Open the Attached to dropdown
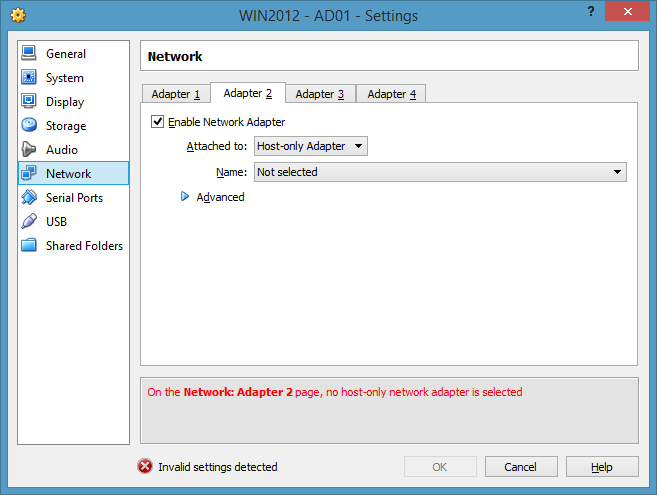 coord(310,146)
